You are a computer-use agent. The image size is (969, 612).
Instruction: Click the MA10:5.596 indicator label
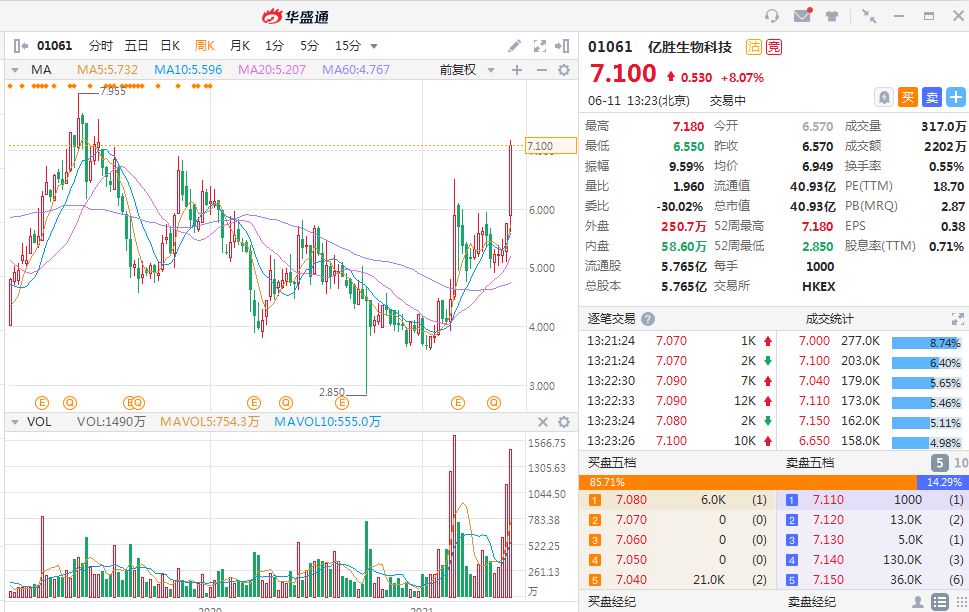tap(188, 70)
